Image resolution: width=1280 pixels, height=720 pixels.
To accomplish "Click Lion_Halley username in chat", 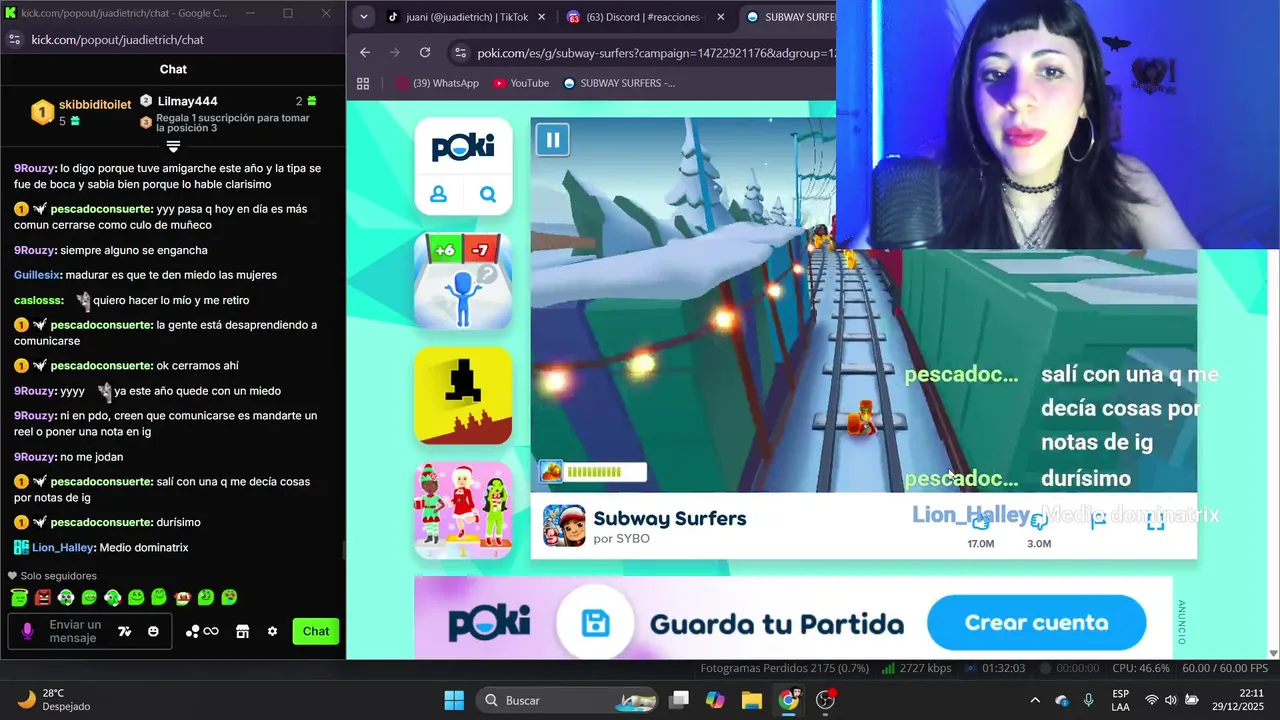I will [x=62, y=547].
